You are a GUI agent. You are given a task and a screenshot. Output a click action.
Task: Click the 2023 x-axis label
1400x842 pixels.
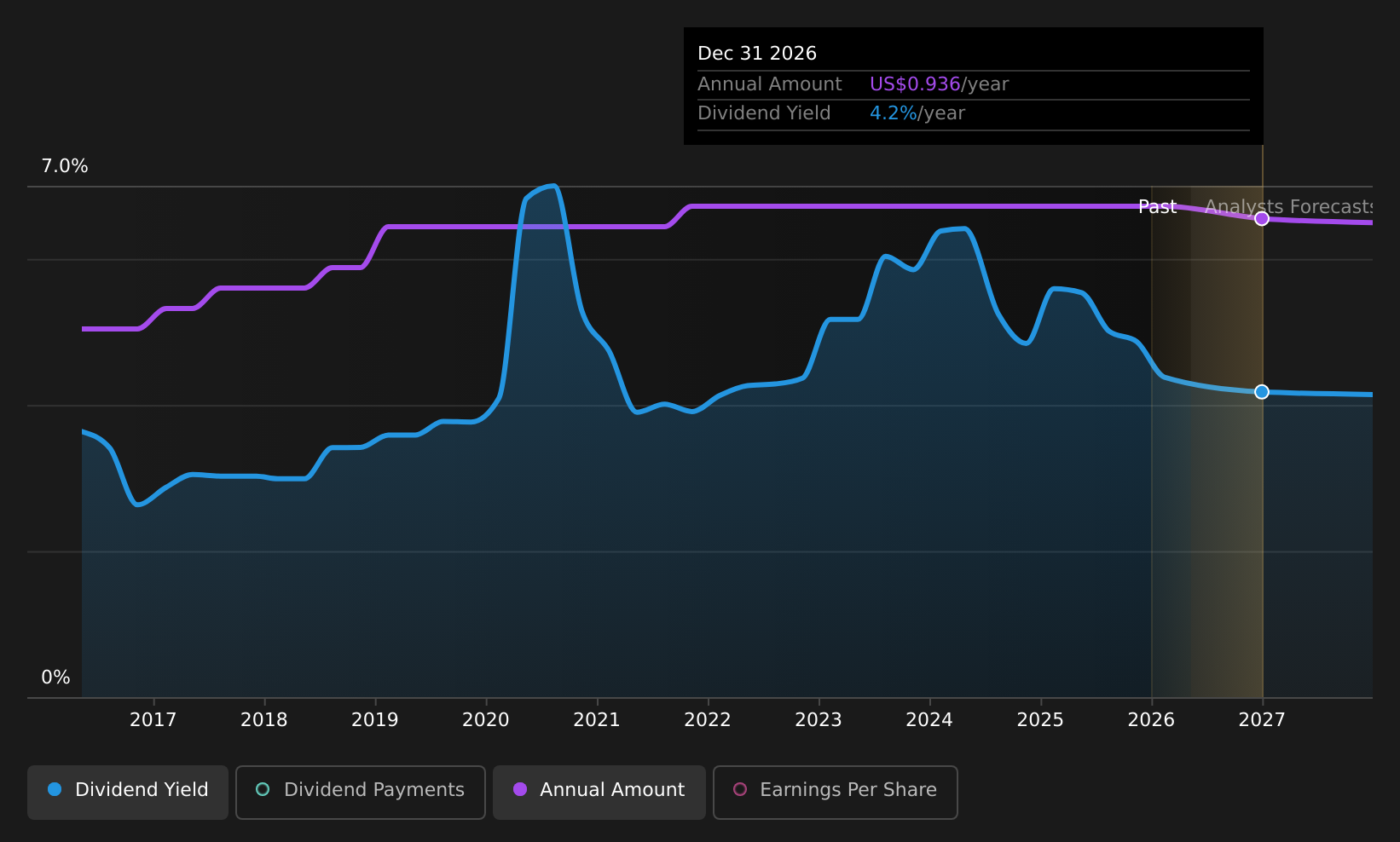[x=819, y=720]
